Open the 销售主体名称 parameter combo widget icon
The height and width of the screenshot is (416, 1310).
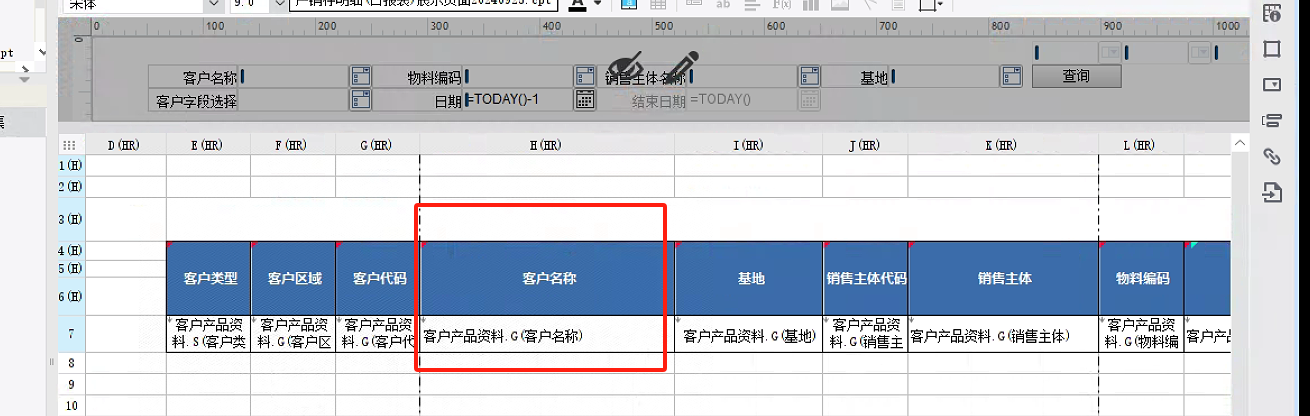[x=810, y=77]
